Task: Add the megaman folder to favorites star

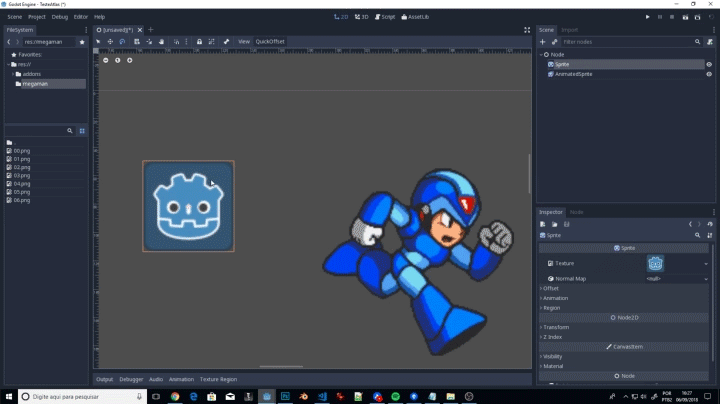Action: (x=82, y=42)
